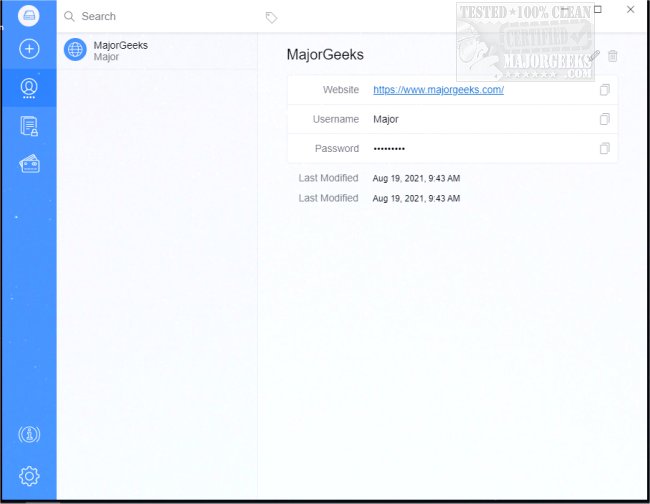Click the masked Password dots

[389, 149]
